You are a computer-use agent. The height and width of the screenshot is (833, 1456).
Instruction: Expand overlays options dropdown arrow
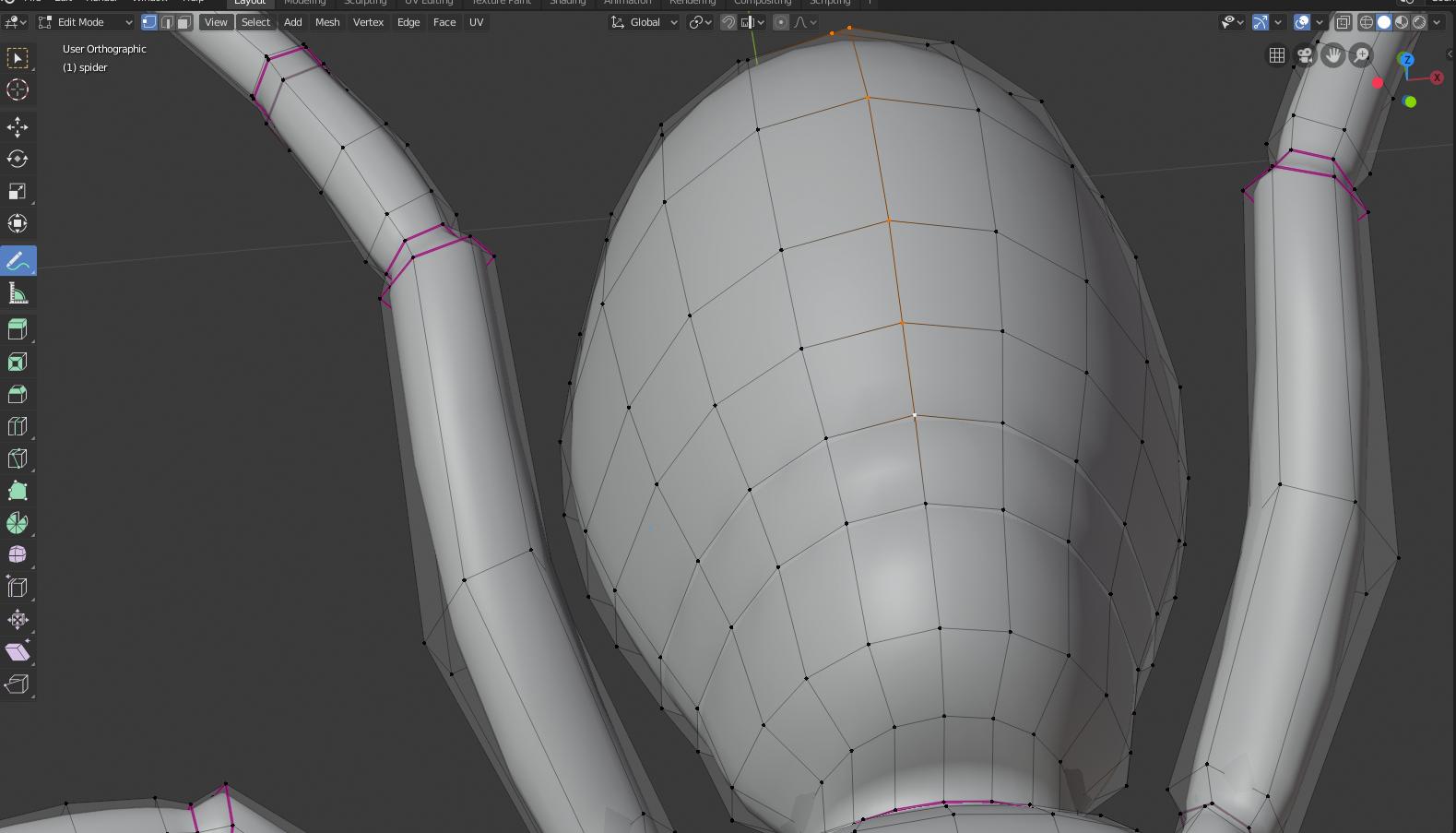(1320, 22)
